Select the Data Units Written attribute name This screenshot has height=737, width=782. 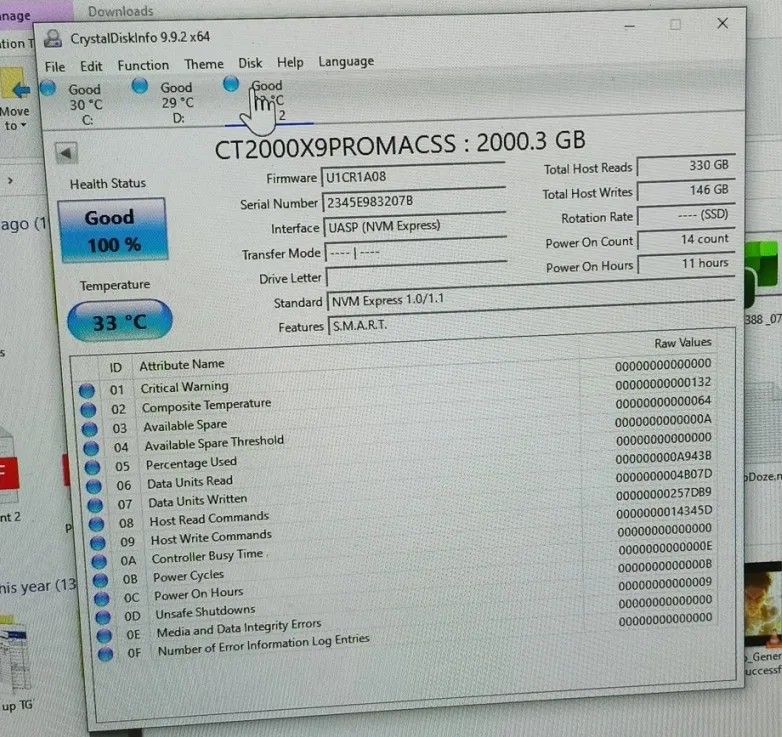pos(198,501)
